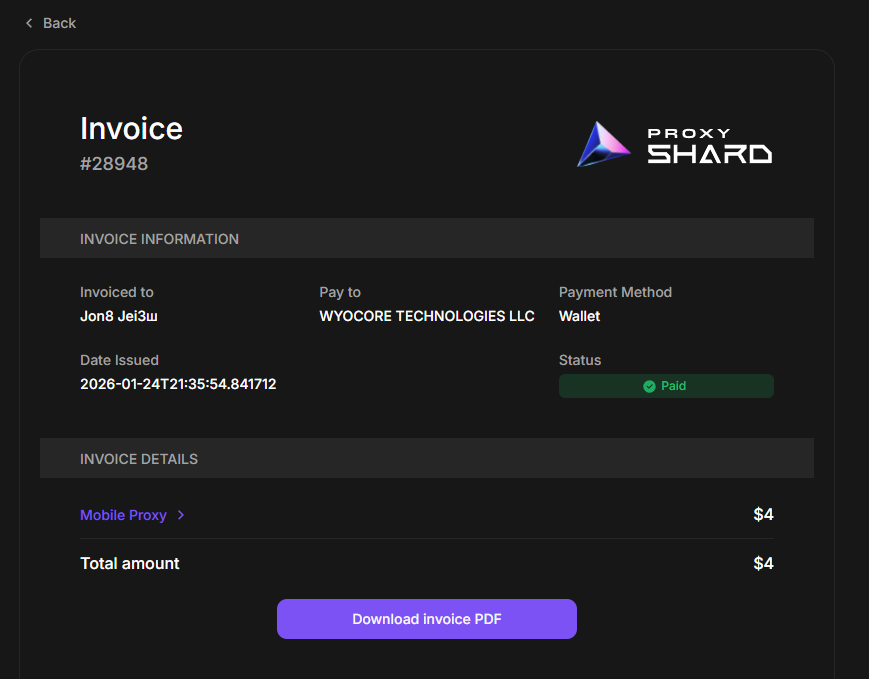Click the INVOICE INFORMATION section header
The image size is (869, 679).
pyautogui.click(x=159, y=239)
